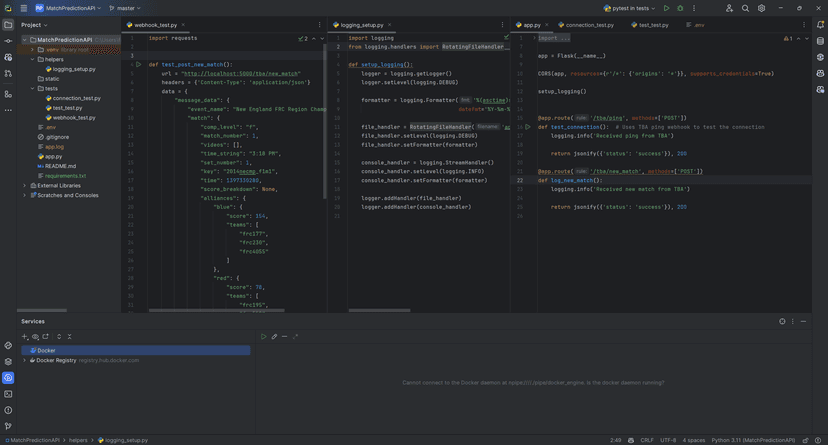Click run gutter icon beside test_connection function
828x445 pixels.
(528, 127)
